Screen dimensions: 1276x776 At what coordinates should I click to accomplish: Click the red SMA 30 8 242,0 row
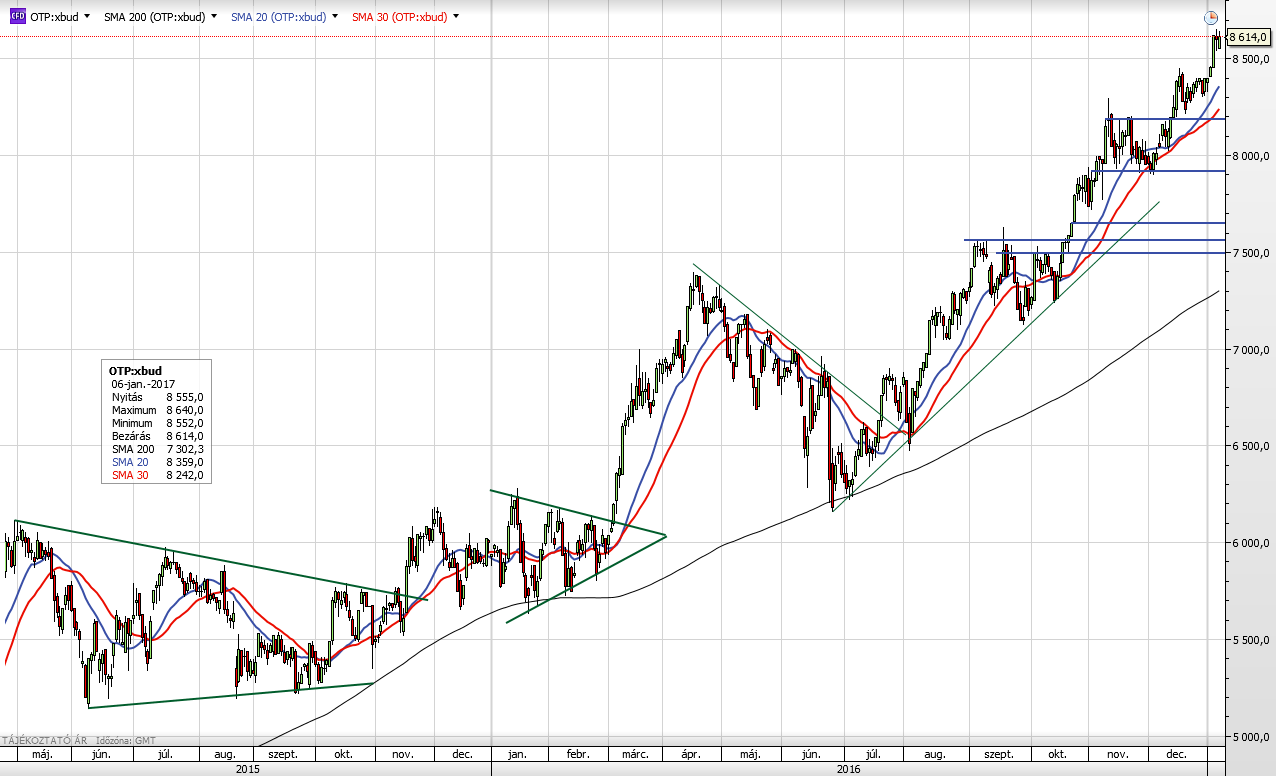click(x=157, y=475)
